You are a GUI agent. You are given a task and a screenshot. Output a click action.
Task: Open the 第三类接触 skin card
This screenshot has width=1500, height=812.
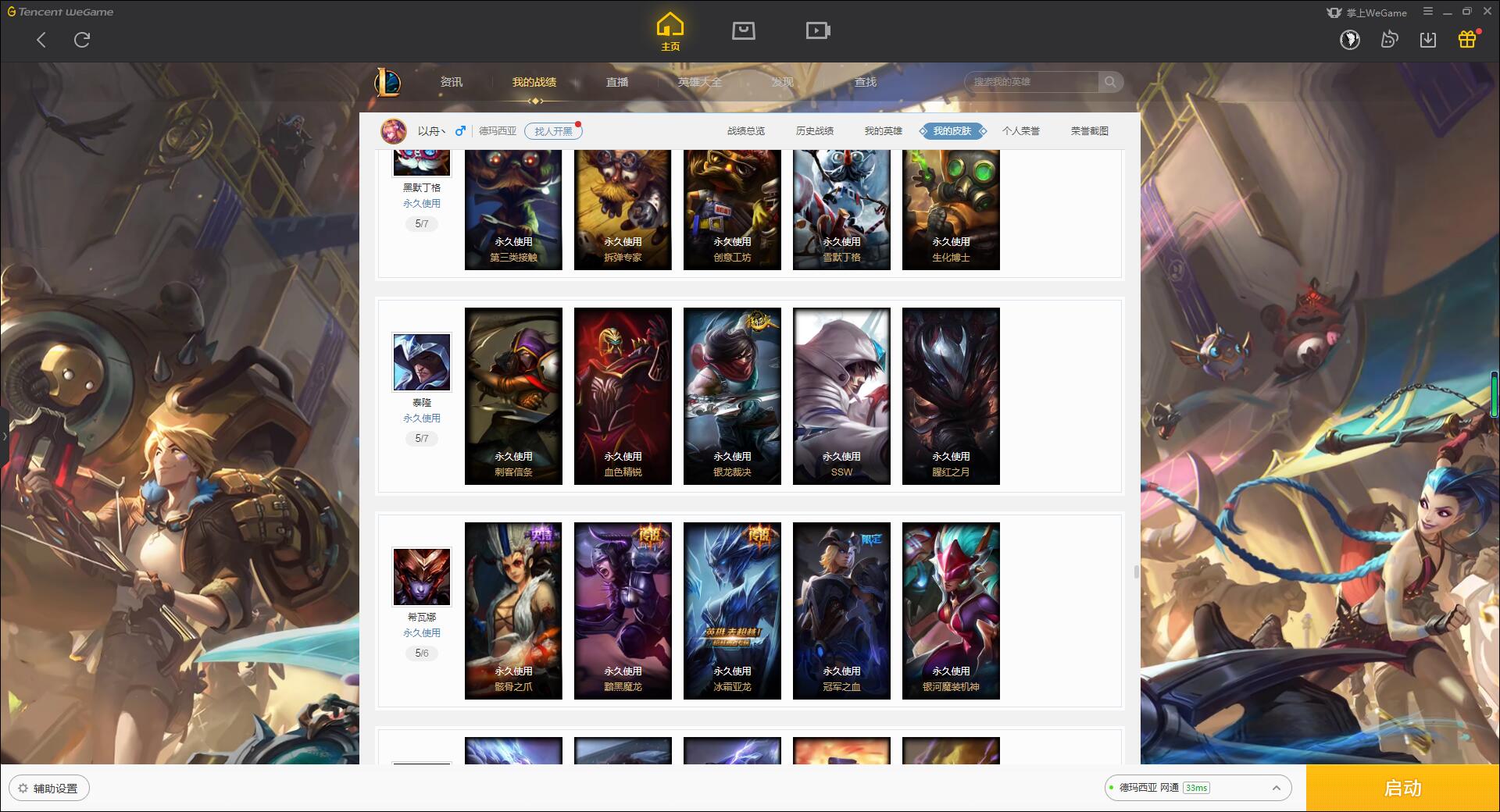[513, 210]
